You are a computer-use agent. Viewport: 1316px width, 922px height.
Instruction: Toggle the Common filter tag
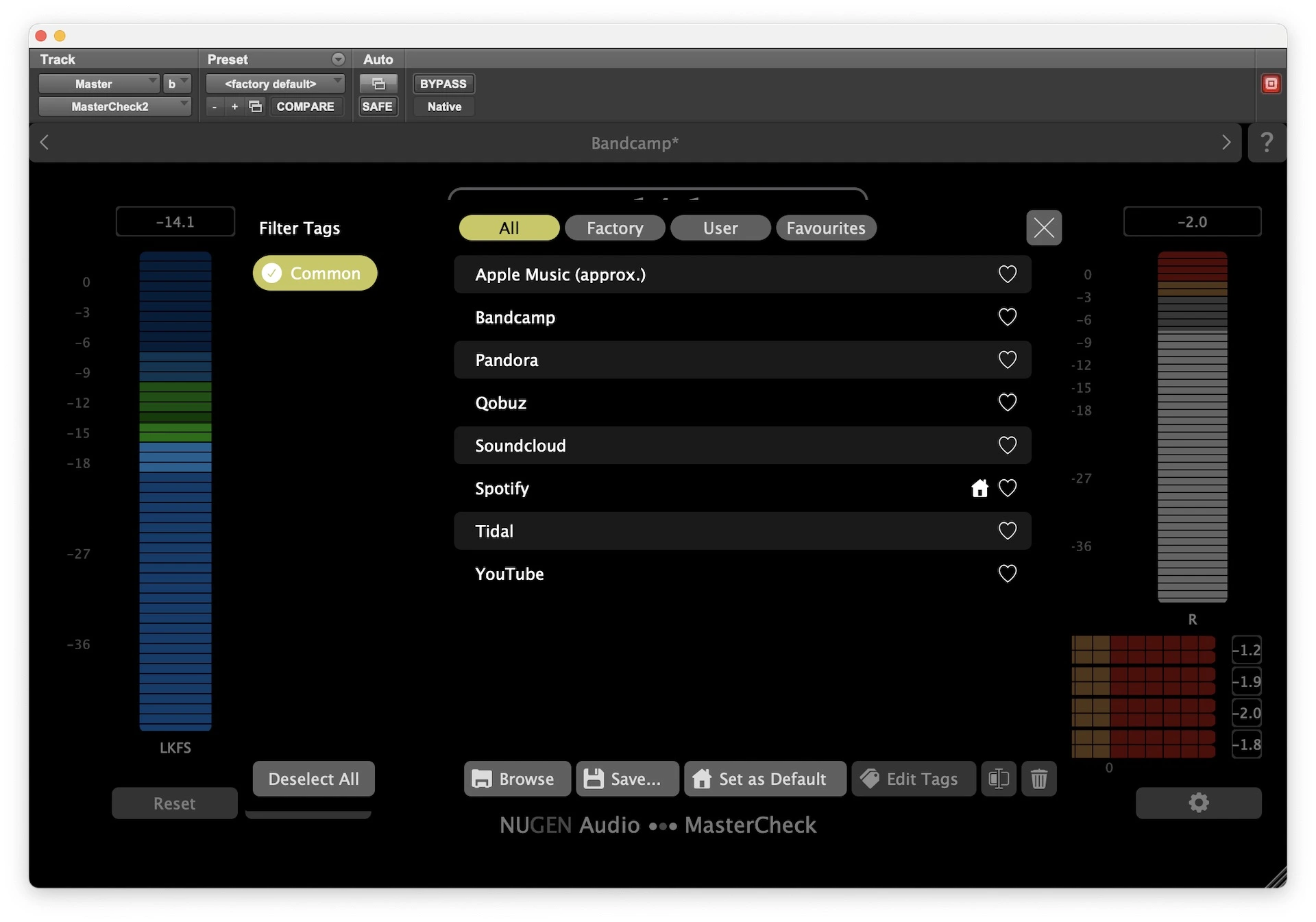(315, 274)
